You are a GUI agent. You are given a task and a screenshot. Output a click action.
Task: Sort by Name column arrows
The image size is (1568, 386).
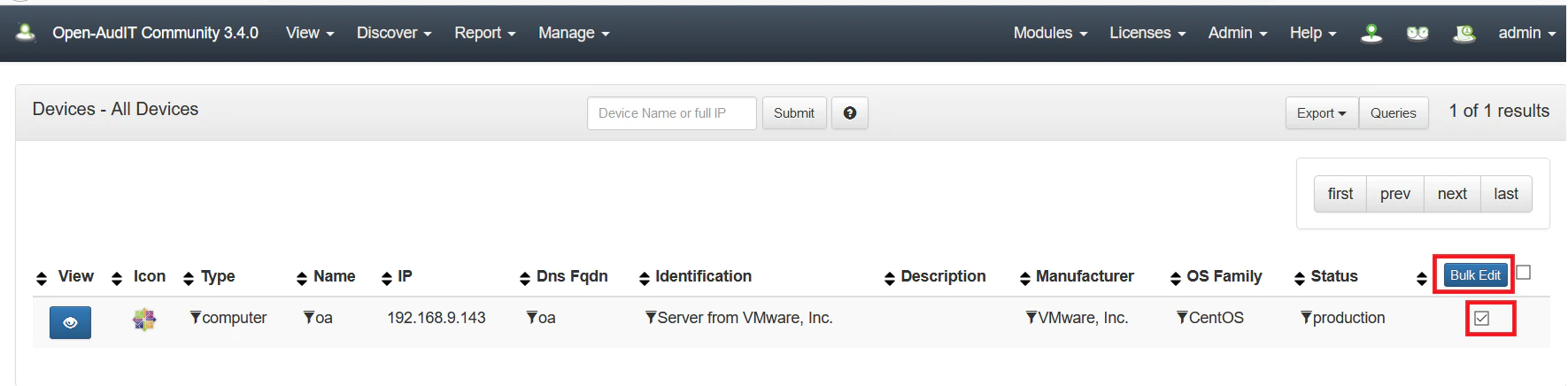(x=302, y=279)
